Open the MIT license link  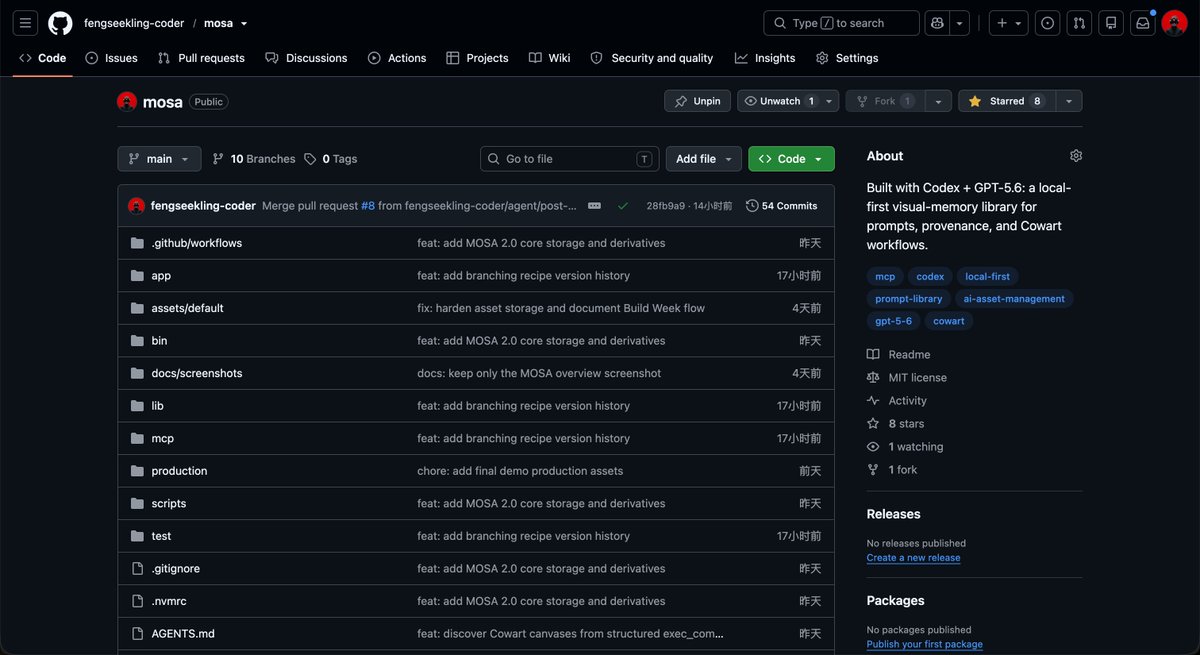click(x=907, y=377)
